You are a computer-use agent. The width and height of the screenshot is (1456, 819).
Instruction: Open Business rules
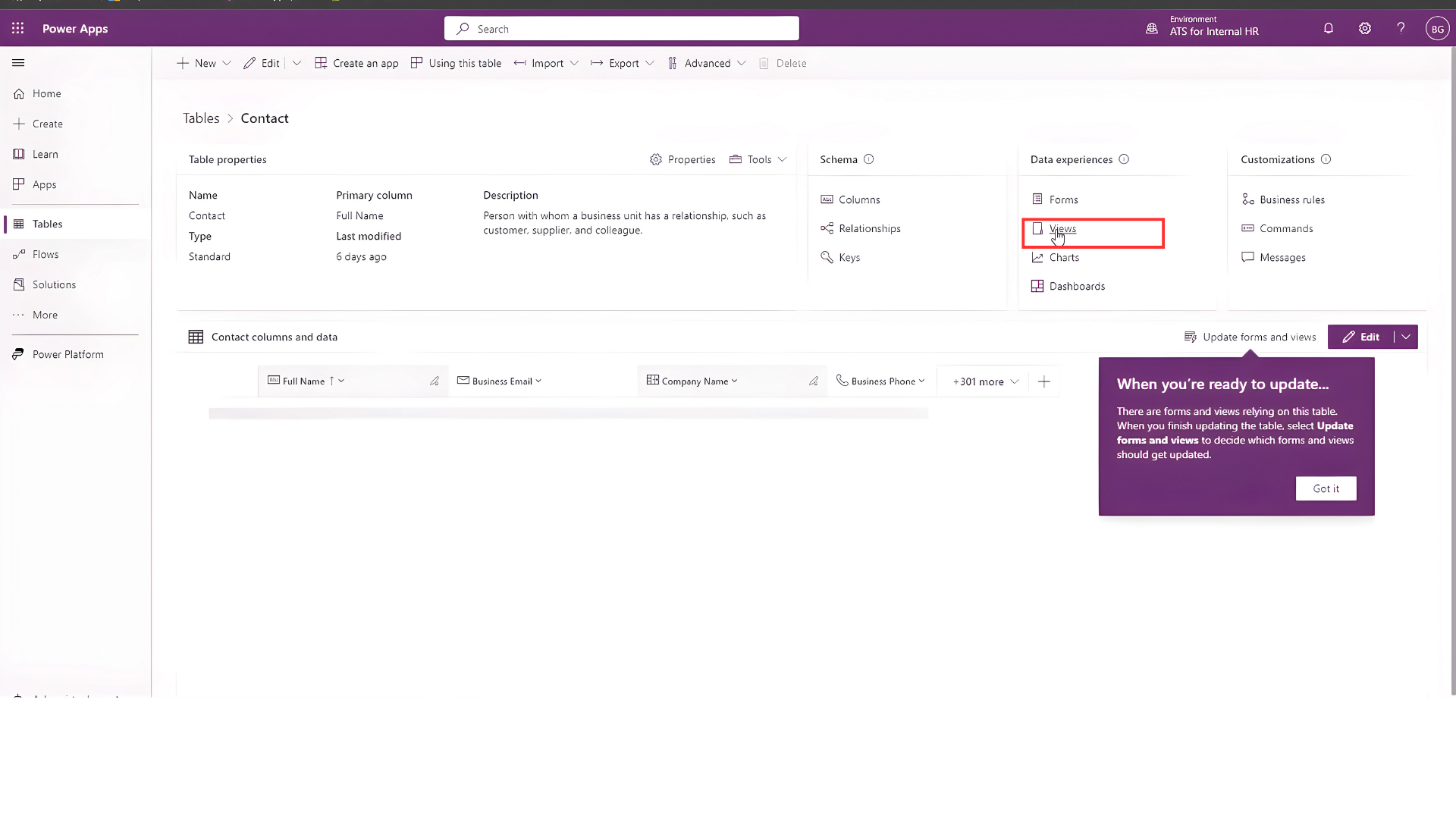pyautogui.click(x=1283, y=199)
